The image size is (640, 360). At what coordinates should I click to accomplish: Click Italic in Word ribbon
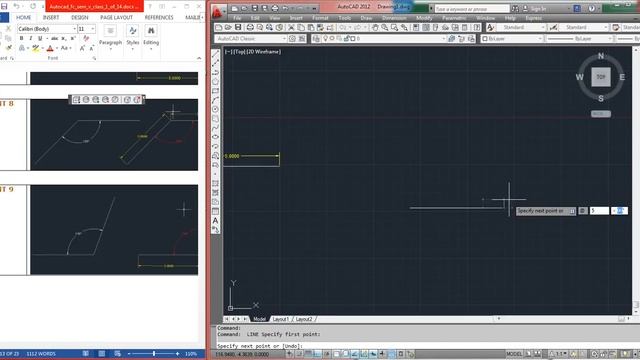(x=31, y=38)
